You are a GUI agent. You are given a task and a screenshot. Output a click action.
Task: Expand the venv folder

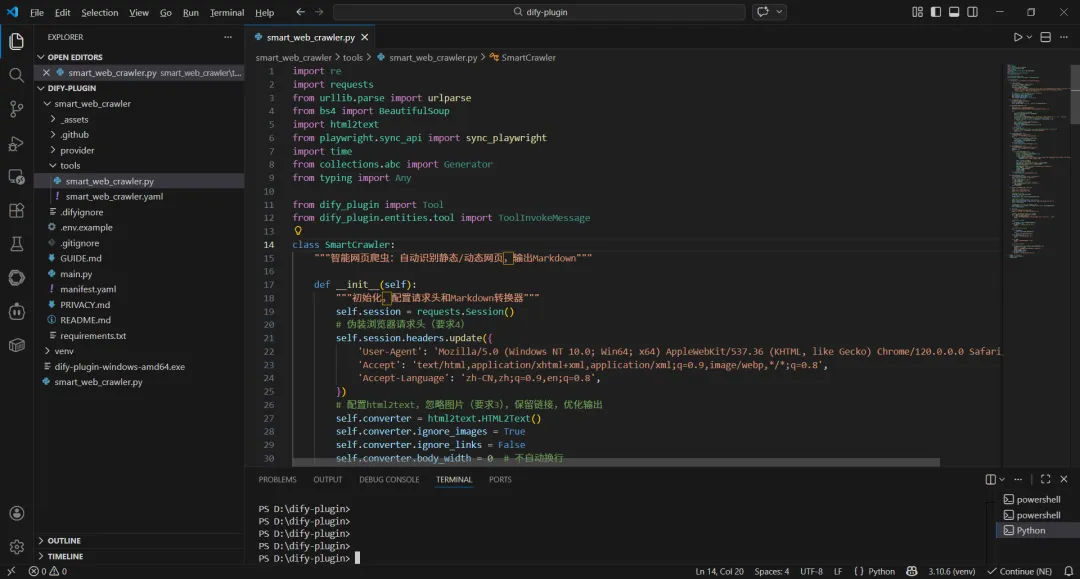64,351
